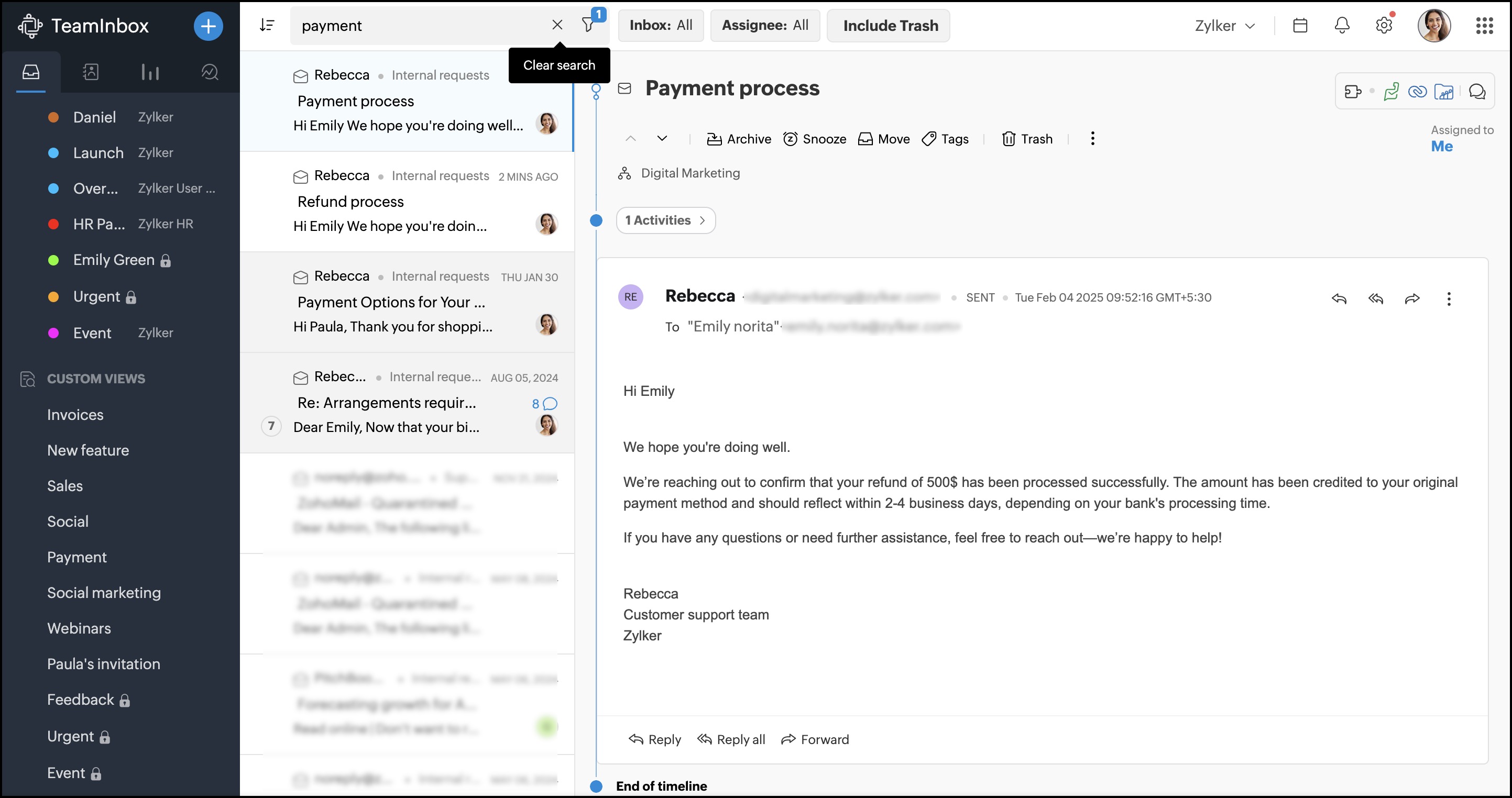Image resolution: width=1512 pixels, height=798 pixels.
Task: Open the discussion chat bubble icon
Action: click(1477, 92)
